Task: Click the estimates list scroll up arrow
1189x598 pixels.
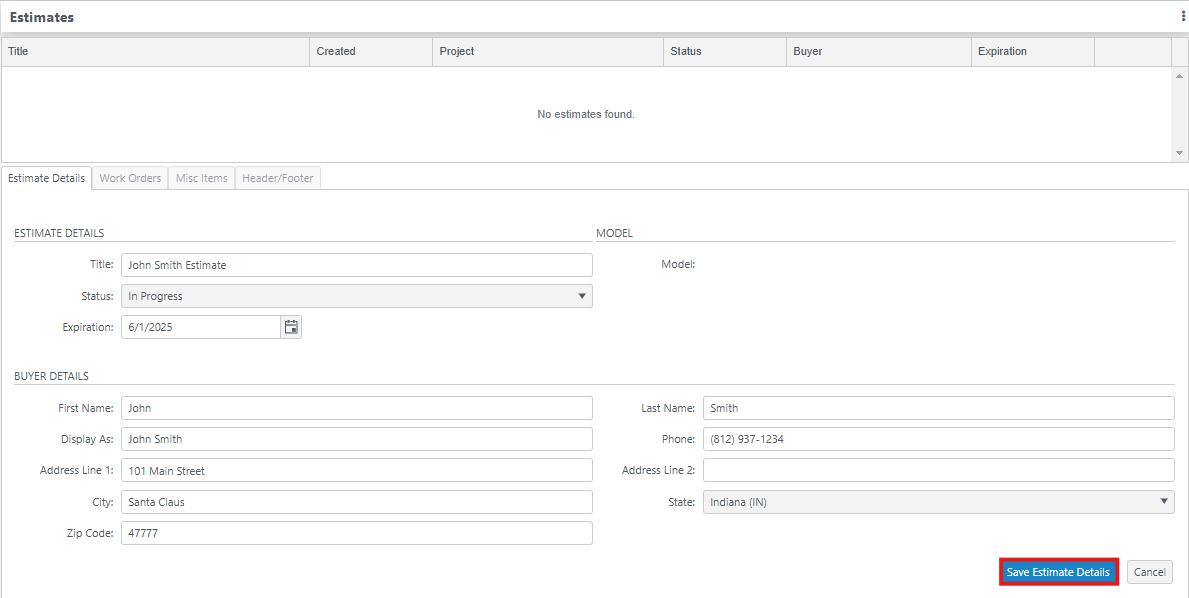Action: pos(1179,76)
